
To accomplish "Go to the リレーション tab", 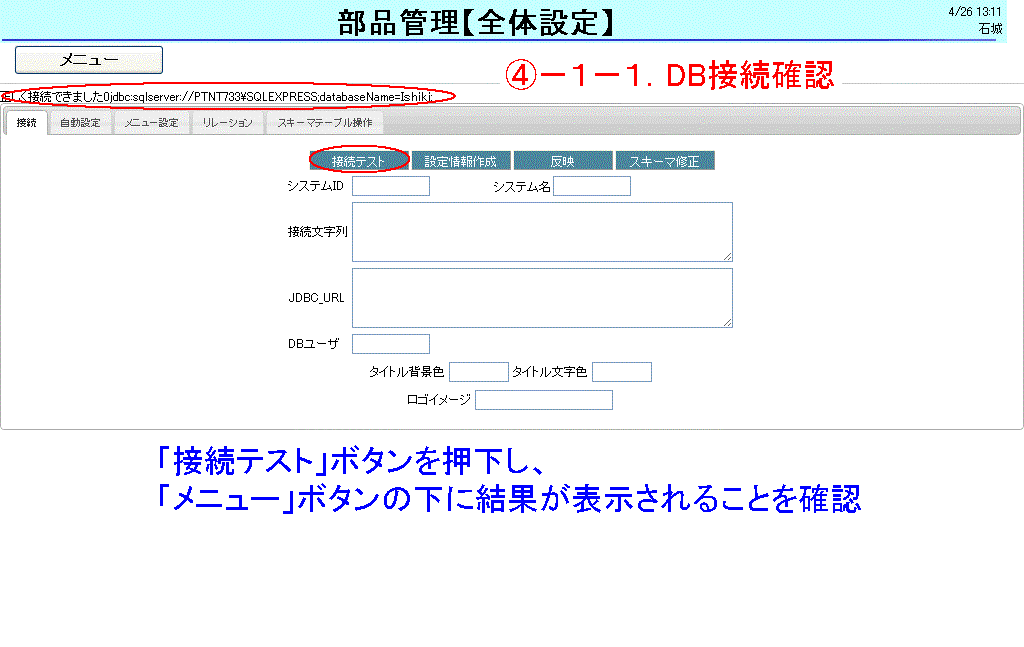I will tap(227, 123).
